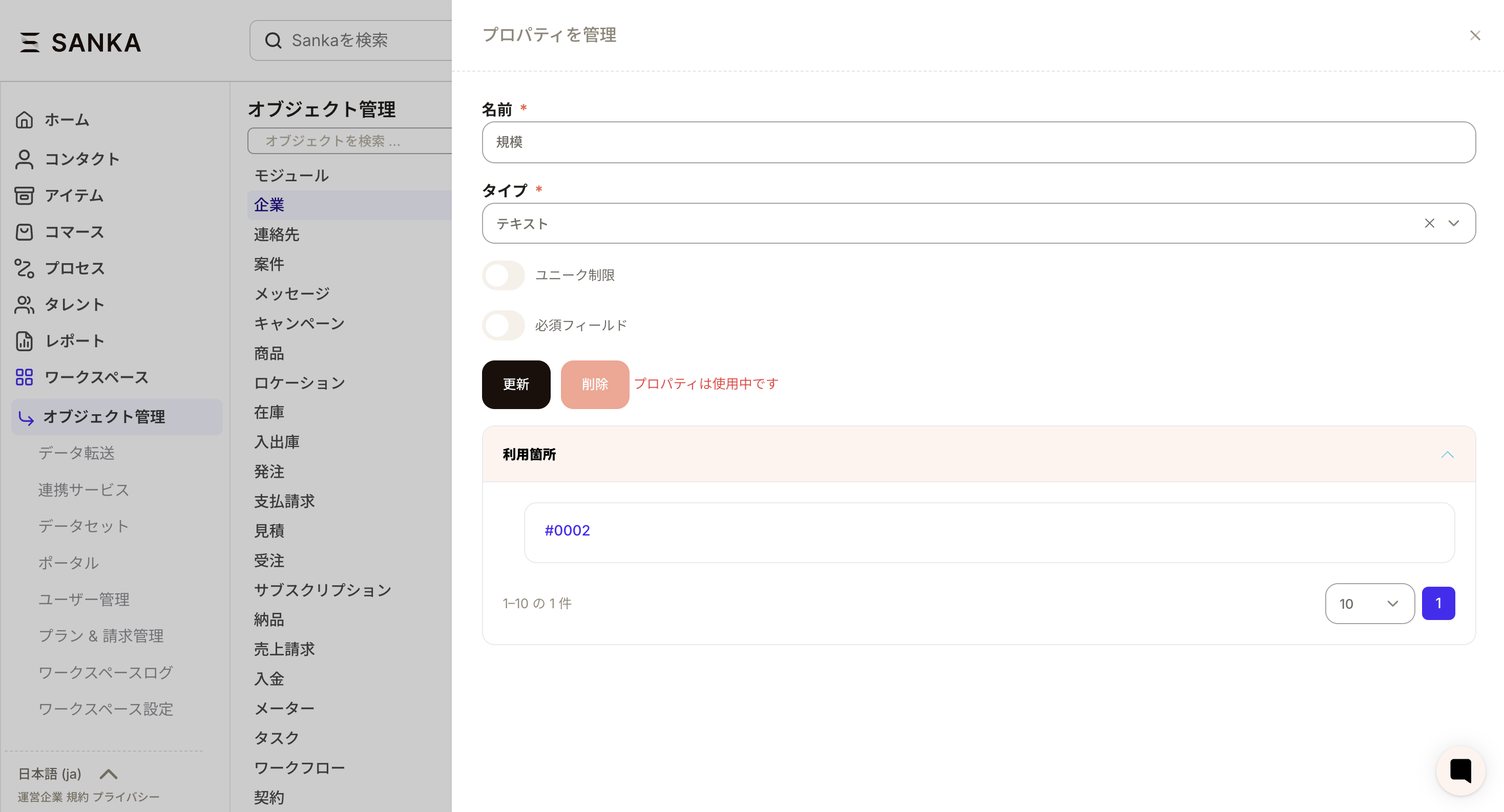Open the タイプ dropdown
Viewport: 1504px width, 812px height.
[1454, 223]
